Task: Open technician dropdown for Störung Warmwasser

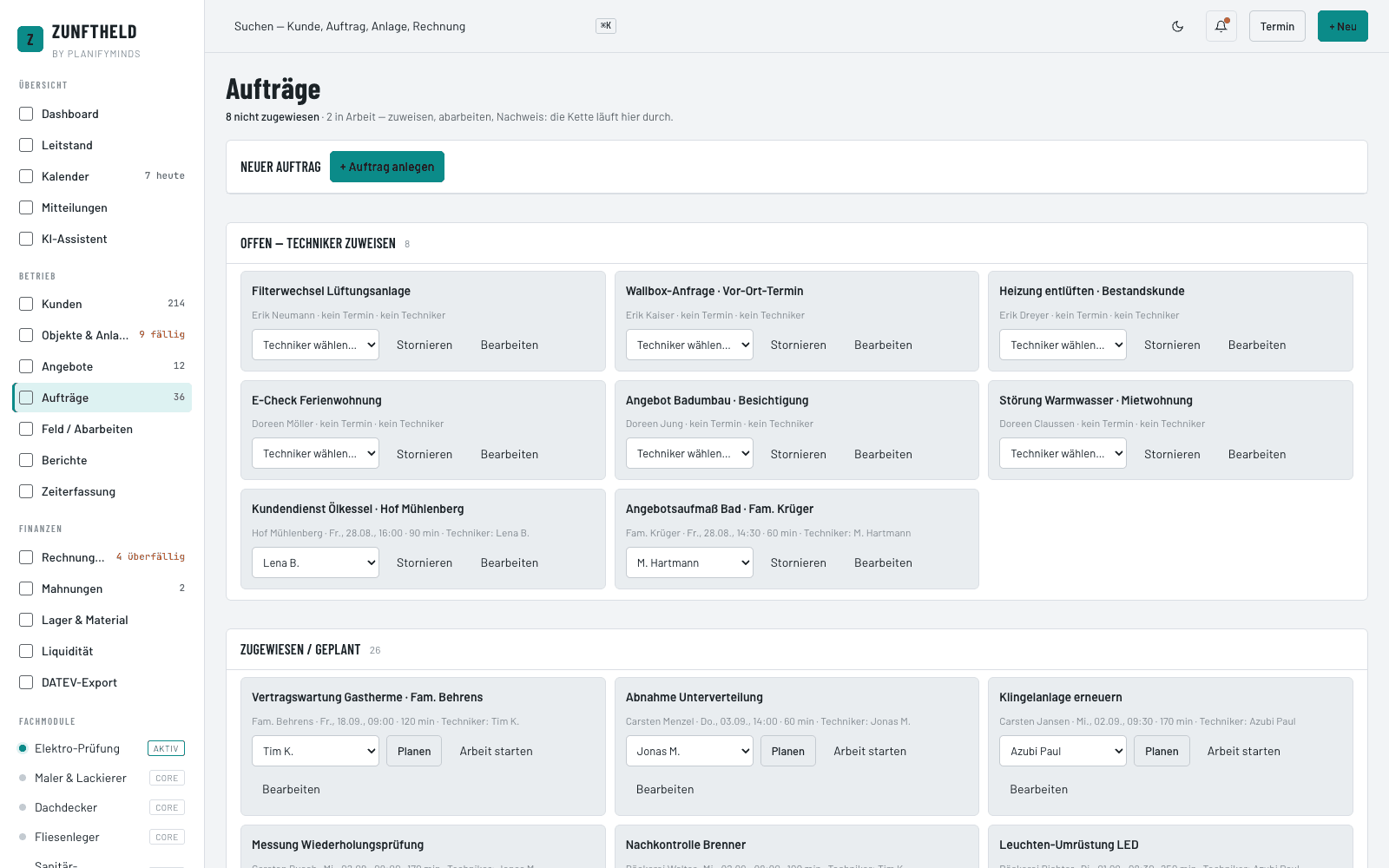Action: pos(1063,453)
